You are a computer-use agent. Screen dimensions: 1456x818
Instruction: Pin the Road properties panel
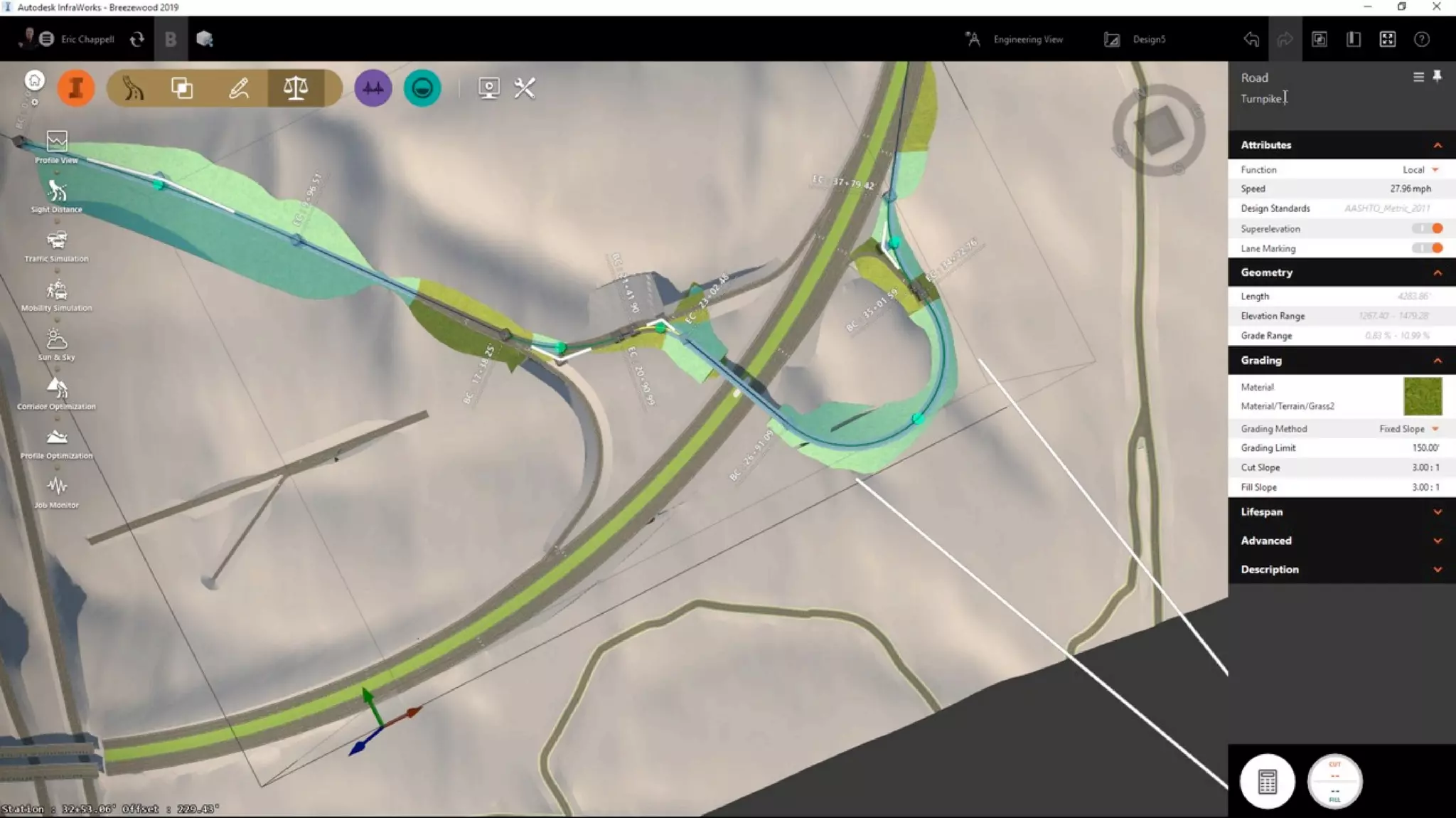pyautogui.click(x=1437, y=76)
